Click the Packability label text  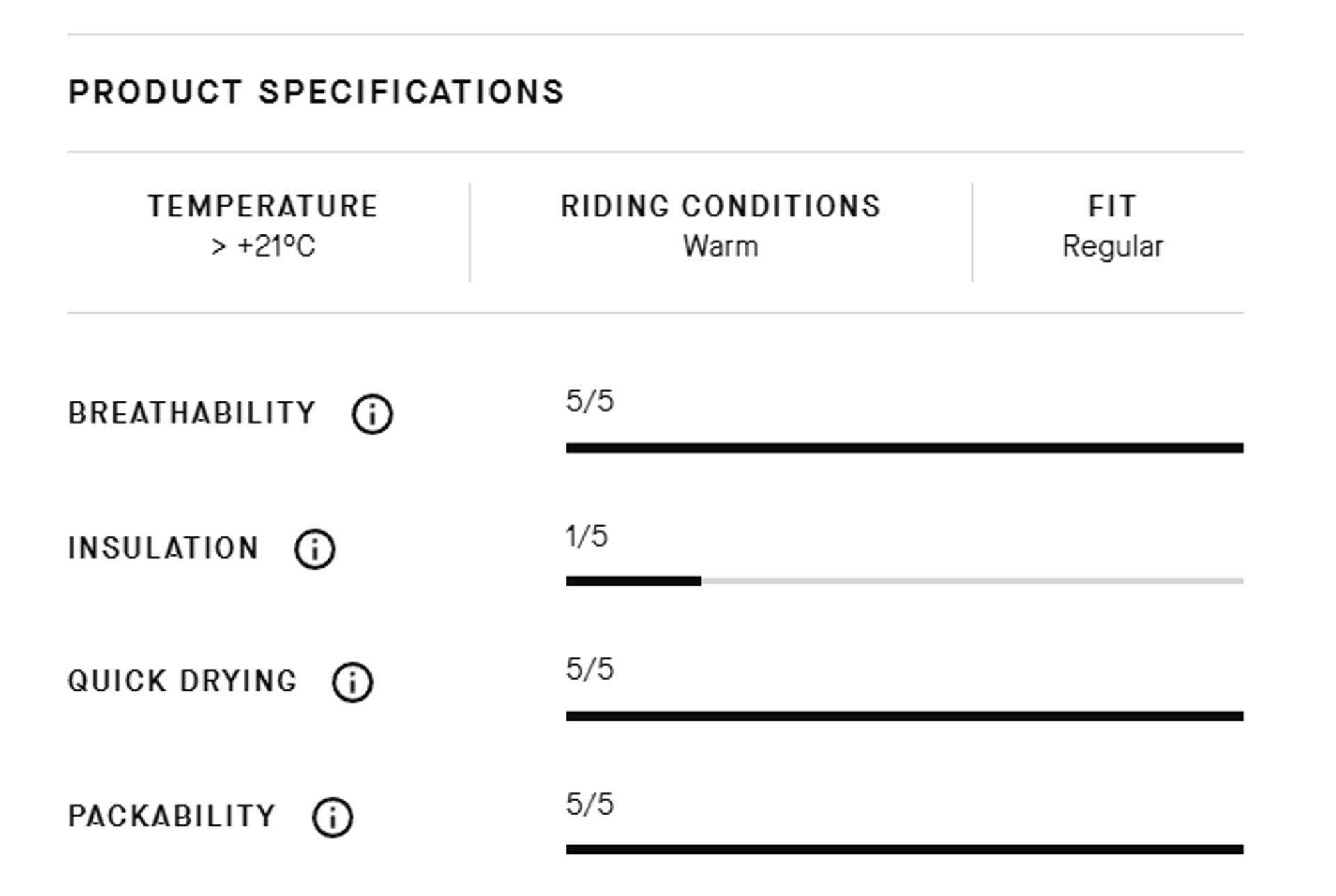tap(172, 817)
